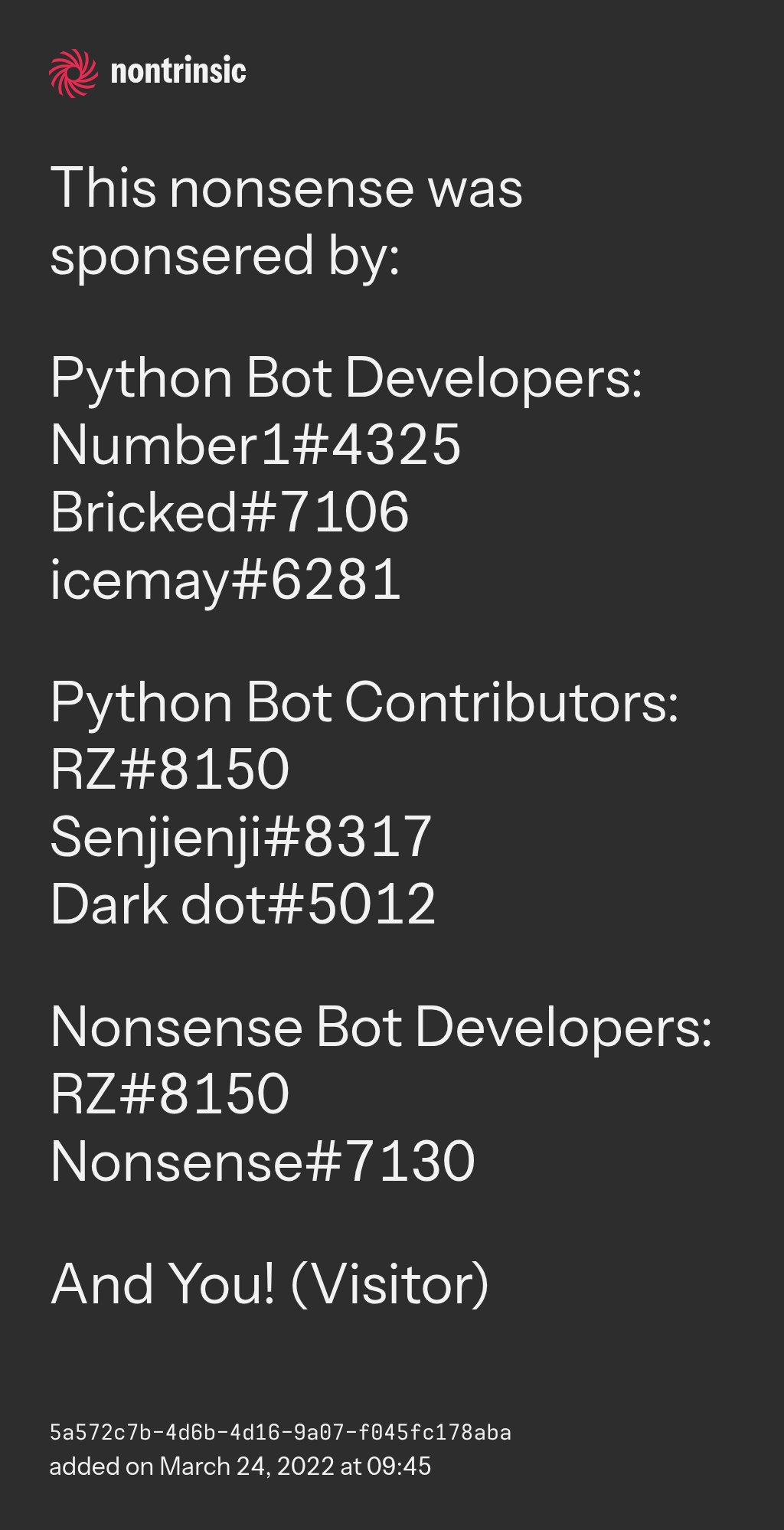Viewport: 784px width, 1530px height.
Task: Click the red nontrinsic swirl logo
Action: pyautogui.click(x=73, y=73)
